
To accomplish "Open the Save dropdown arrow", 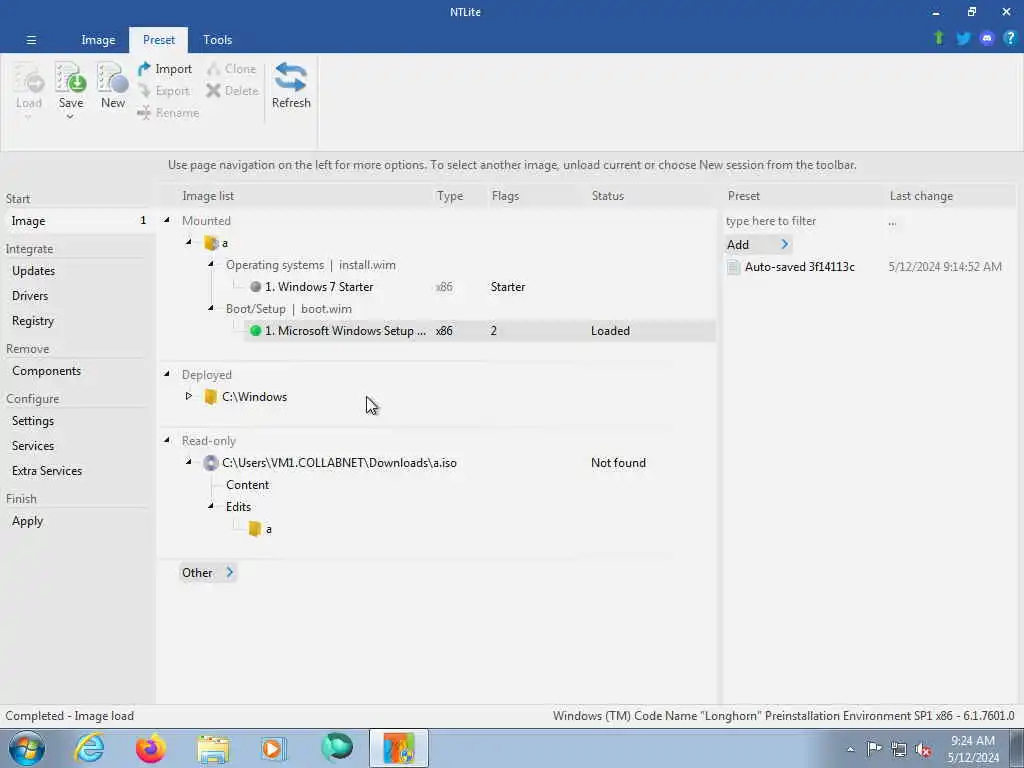I will pos(70,117).
